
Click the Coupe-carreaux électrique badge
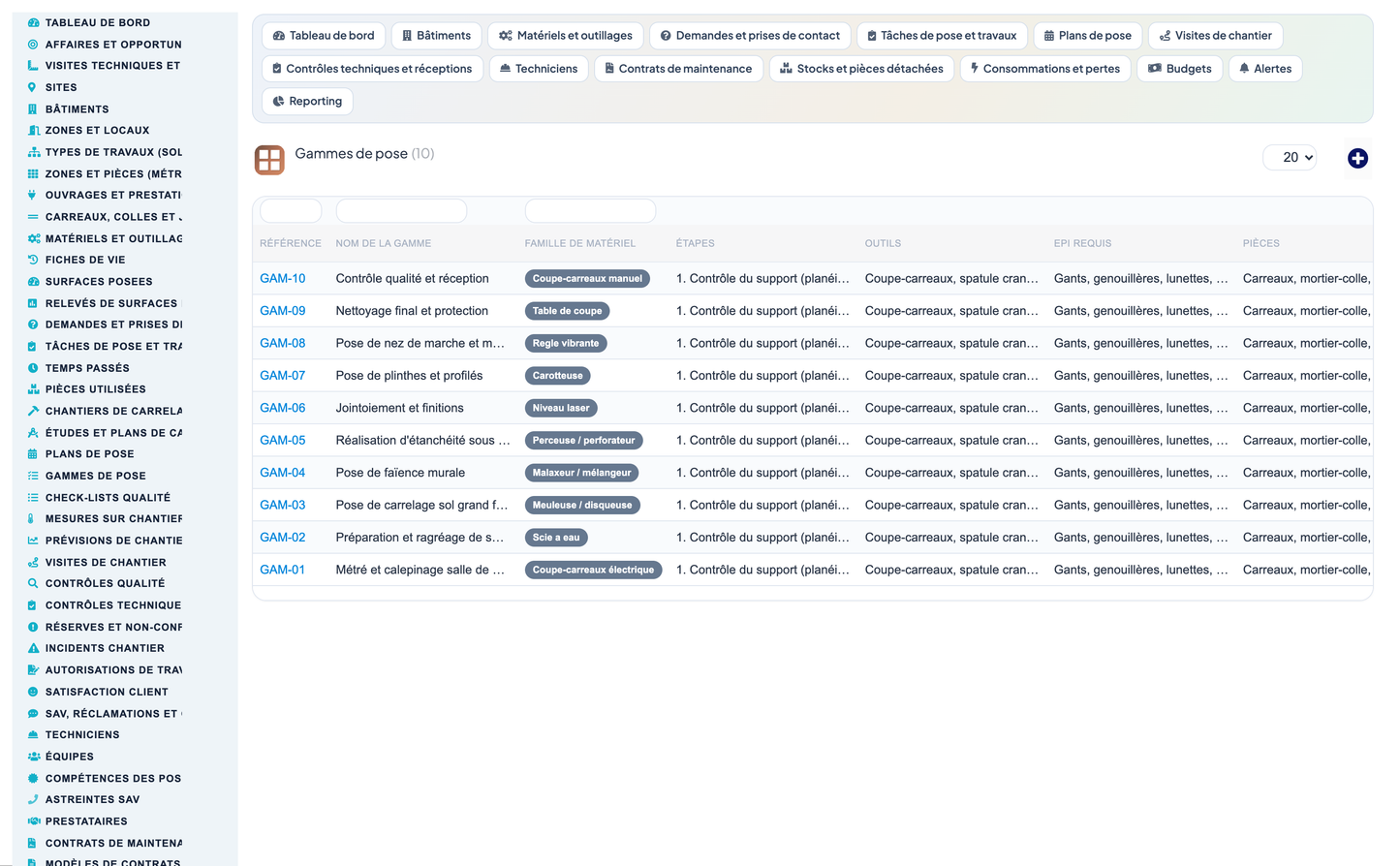(x=593, y=570)
